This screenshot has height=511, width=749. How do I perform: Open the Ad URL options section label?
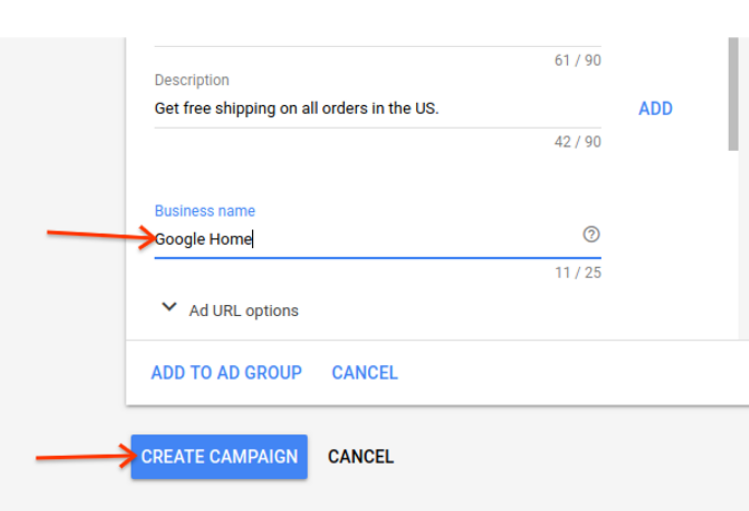coord(244,311)
